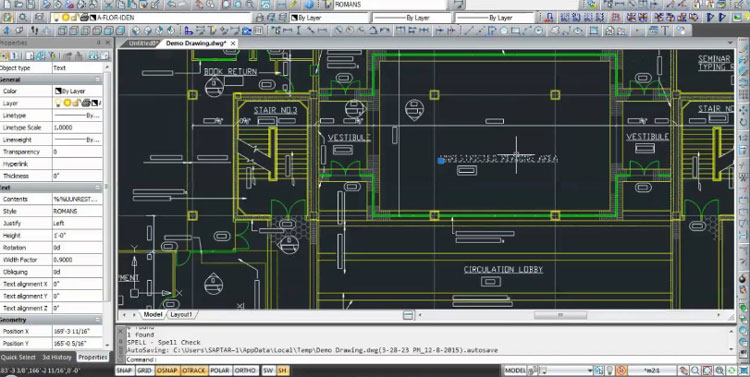Open the Object type Text dropdown

click(x=77, y=68)
